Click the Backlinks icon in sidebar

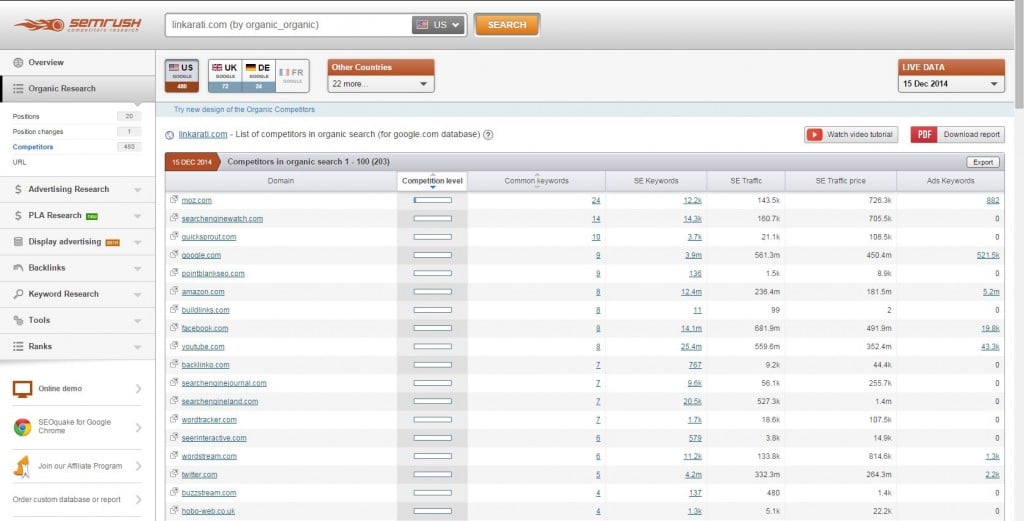tap(18, 268)
